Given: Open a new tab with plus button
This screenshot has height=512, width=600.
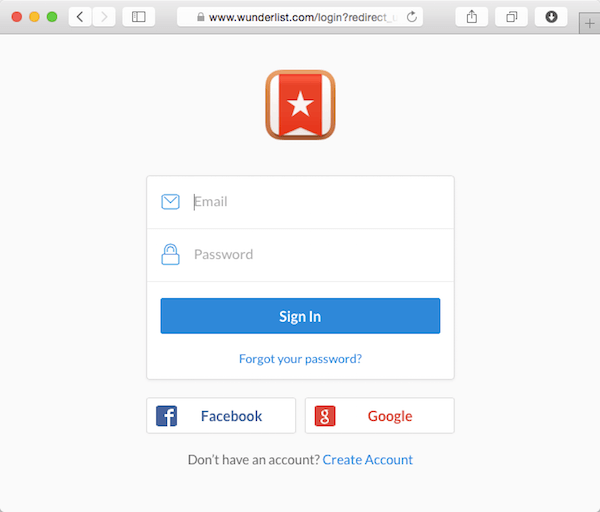Looking at the screenshot, I should [x=589, y=24].
